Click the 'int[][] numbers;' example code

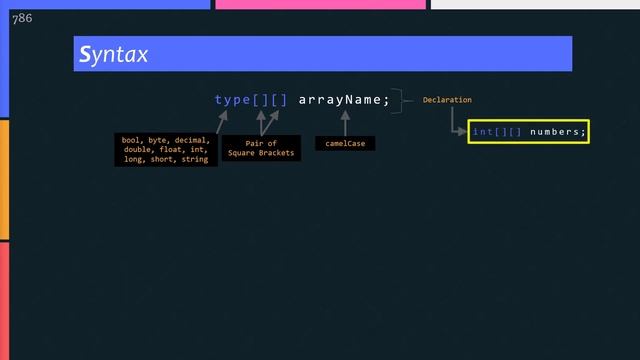pyautogui.click(x=529, y=131)
